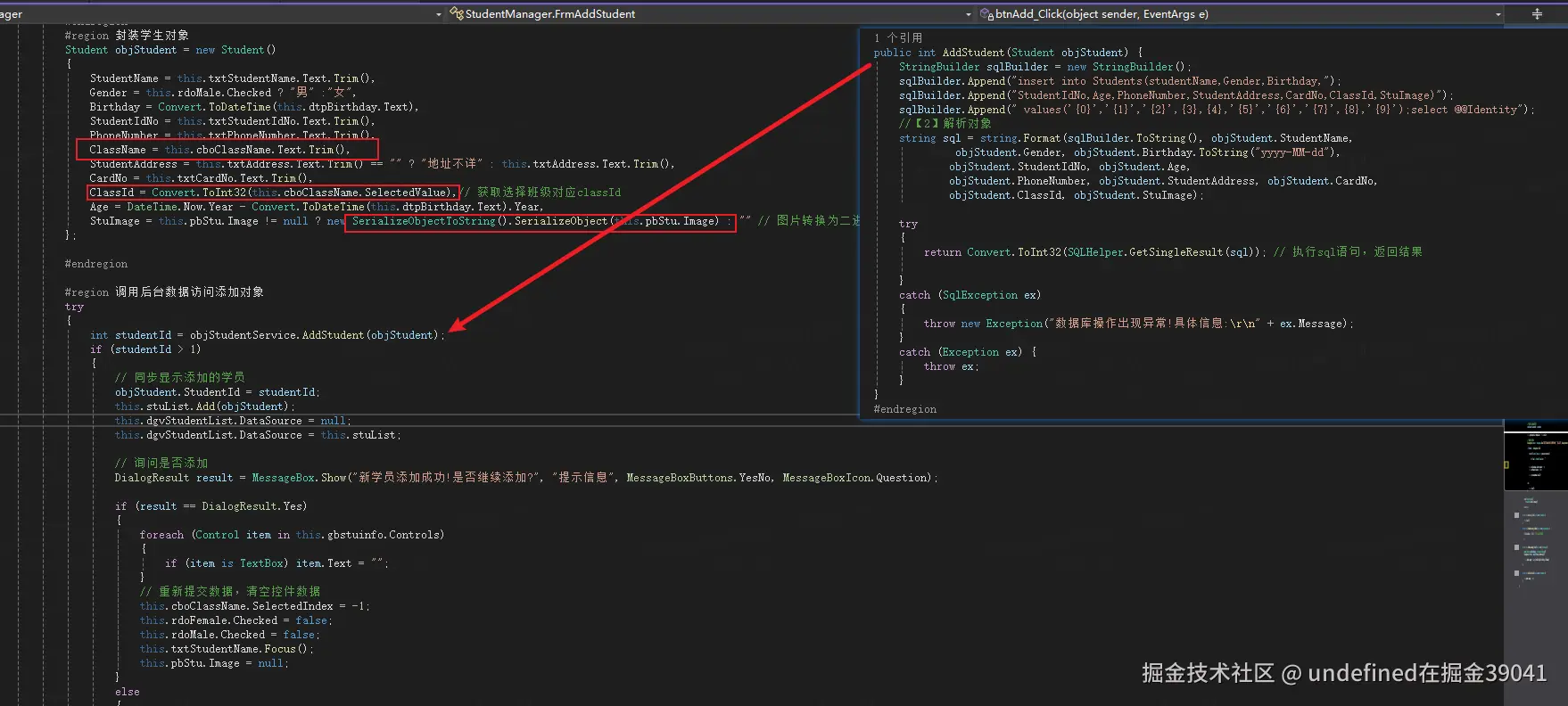Image resolution: width=1568 pixels, height=706 pixels.
Task: Click the '#region 封装学生对象' line
Action: coord(127,36)
